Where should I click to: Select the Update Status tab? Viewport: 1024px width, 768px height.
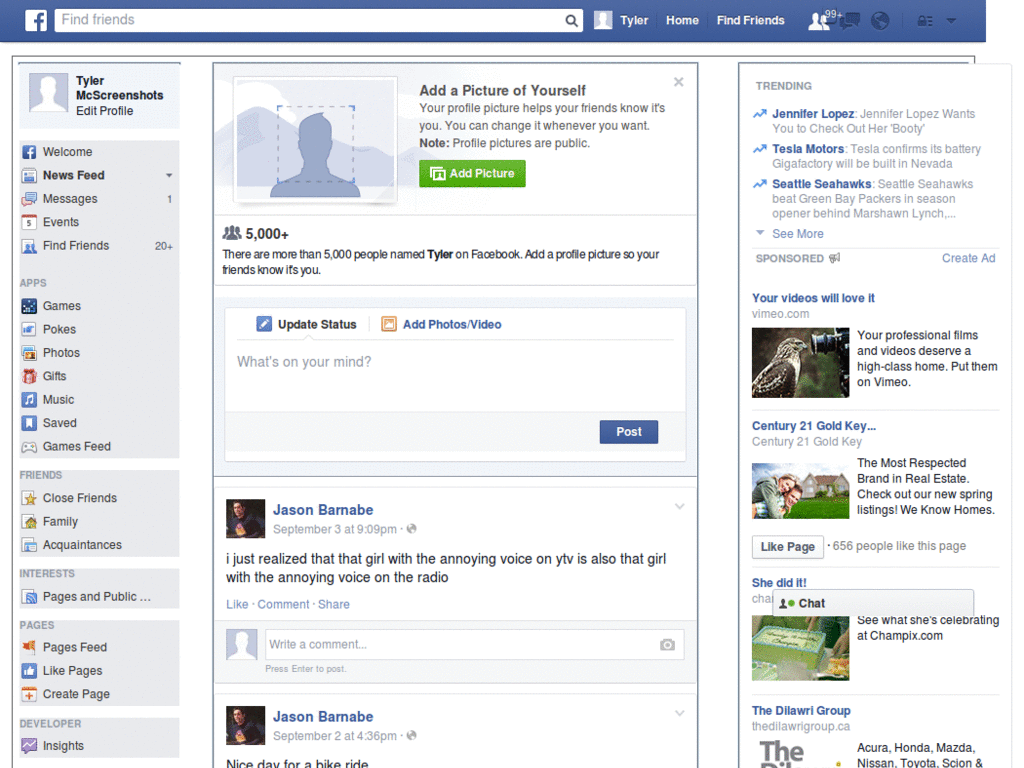click(306, 324)
